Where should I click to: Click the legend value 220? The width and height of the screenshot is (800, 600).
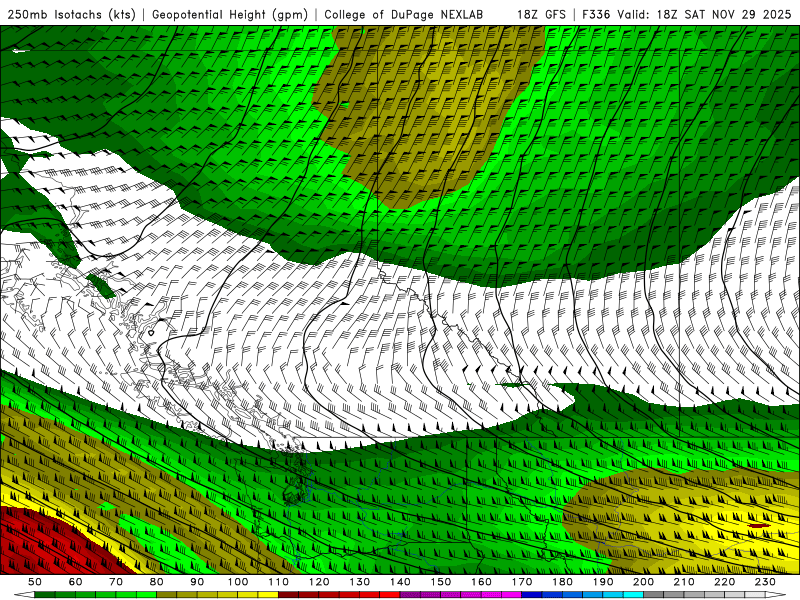tap(724, 582)
